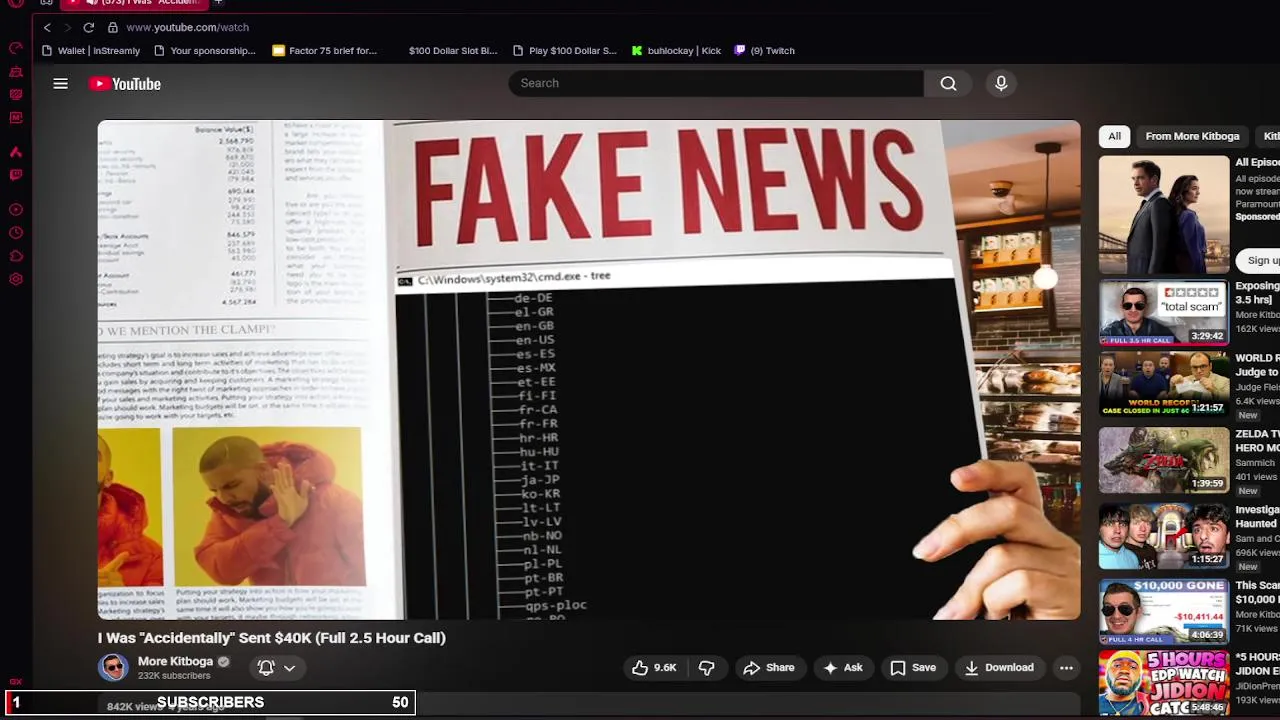Toggle the notification bell for More Kitboga
This screenshot has width=1280, height=720.
click(x=266, y=668)
